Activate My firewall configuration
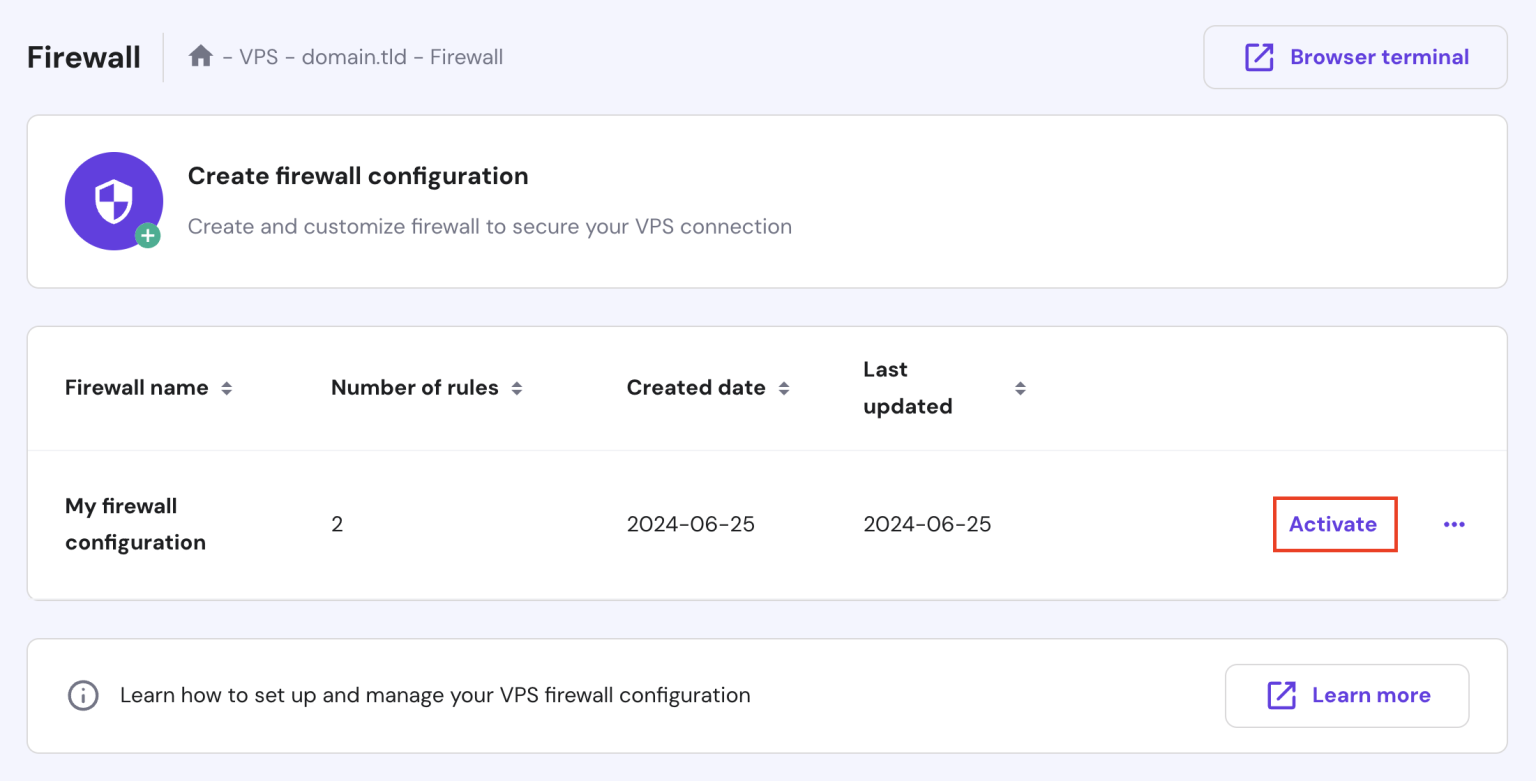This screenshot has height=781, width=1536. click(1334, 524)
